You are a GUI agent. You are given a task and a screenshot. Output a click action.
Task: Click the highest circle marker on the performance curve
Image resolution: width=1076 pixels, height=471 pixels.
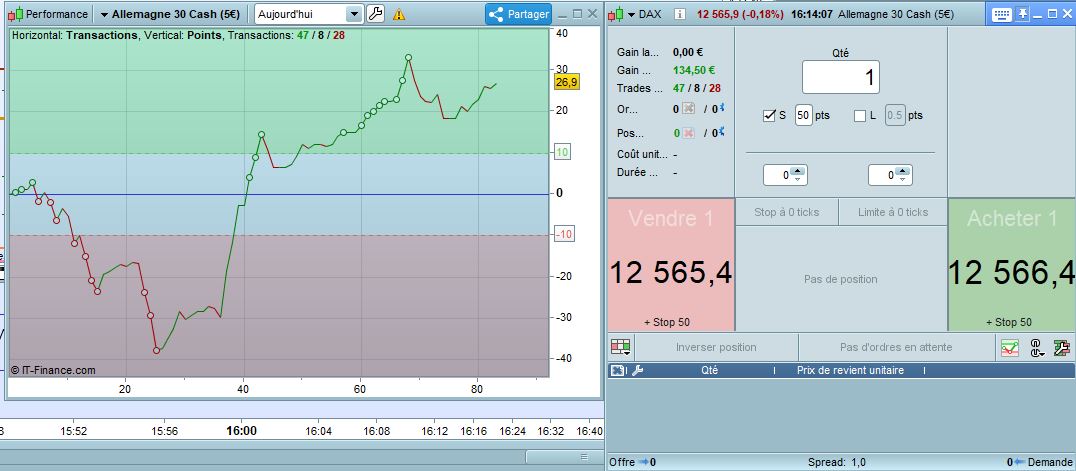(408, 58)
